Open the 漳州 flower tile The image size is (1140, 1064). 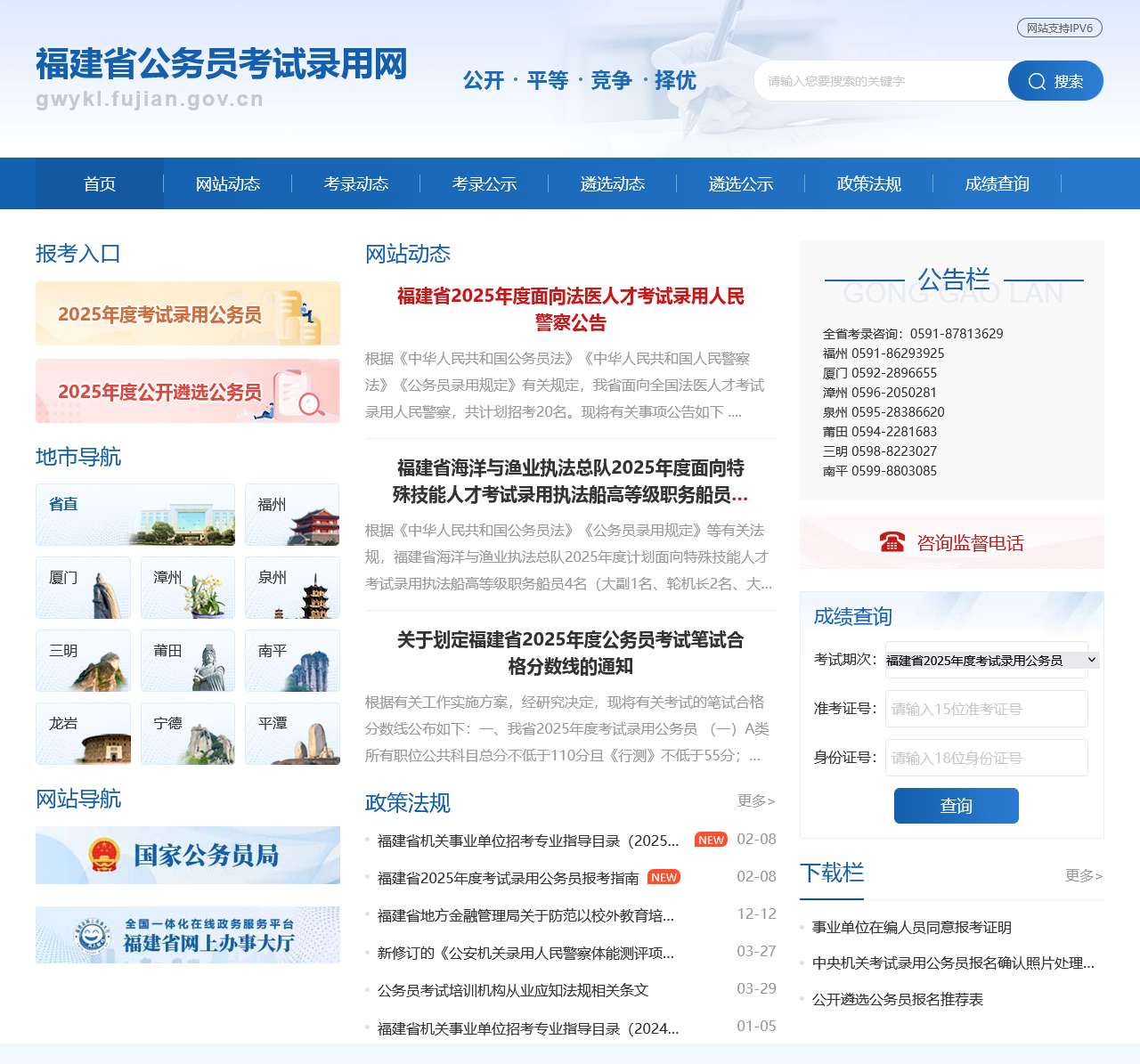pos(187,588)
